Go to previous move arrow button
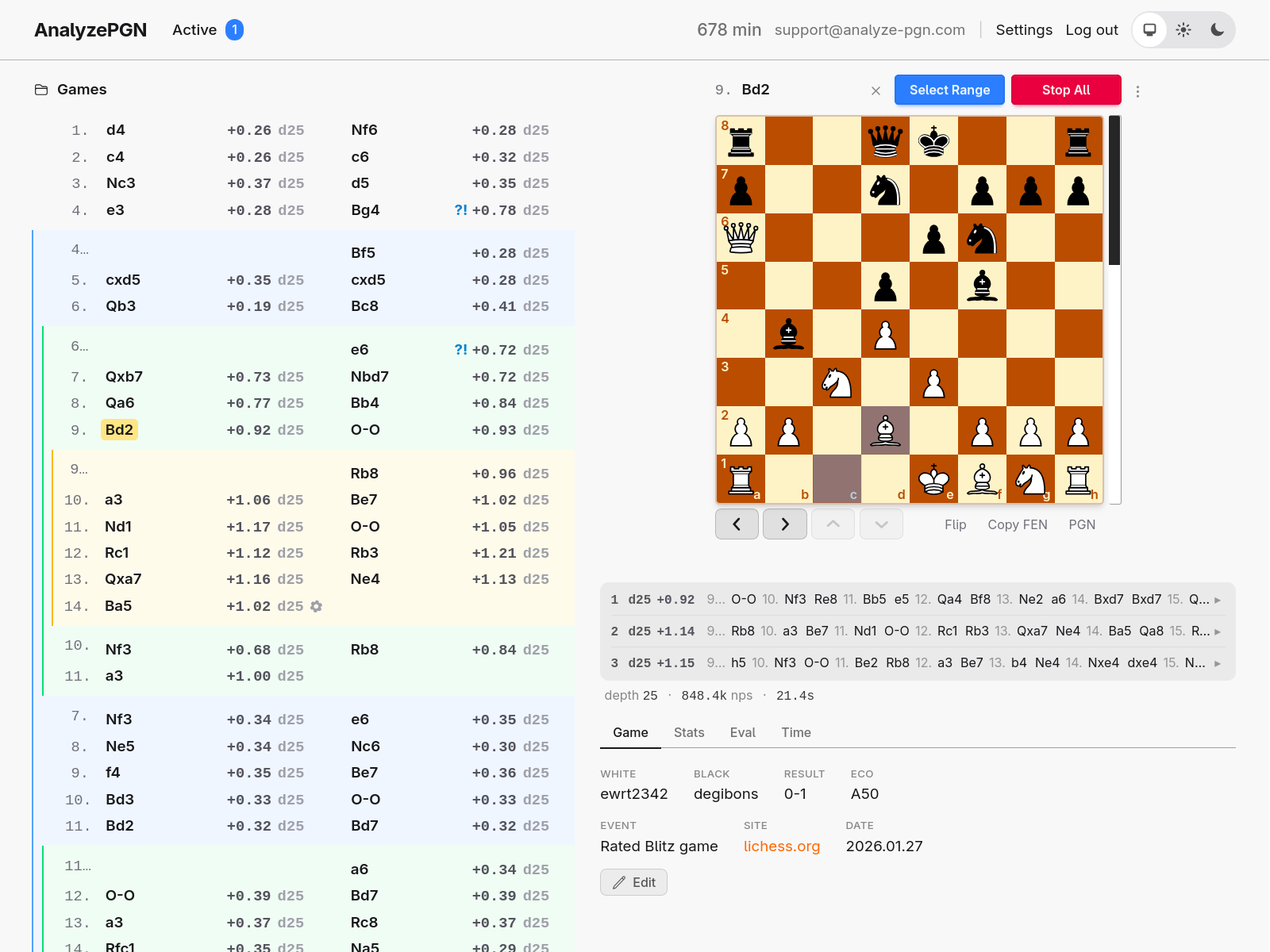Viewport: 1270px width, 952px height. (x=737, y=524)
